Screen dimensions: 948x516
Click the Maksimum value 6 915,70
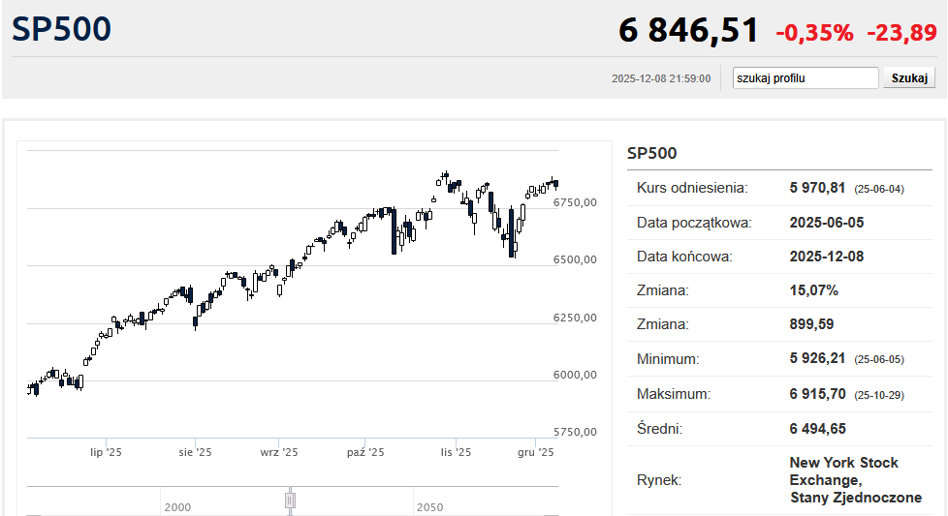tap(818, 394)
